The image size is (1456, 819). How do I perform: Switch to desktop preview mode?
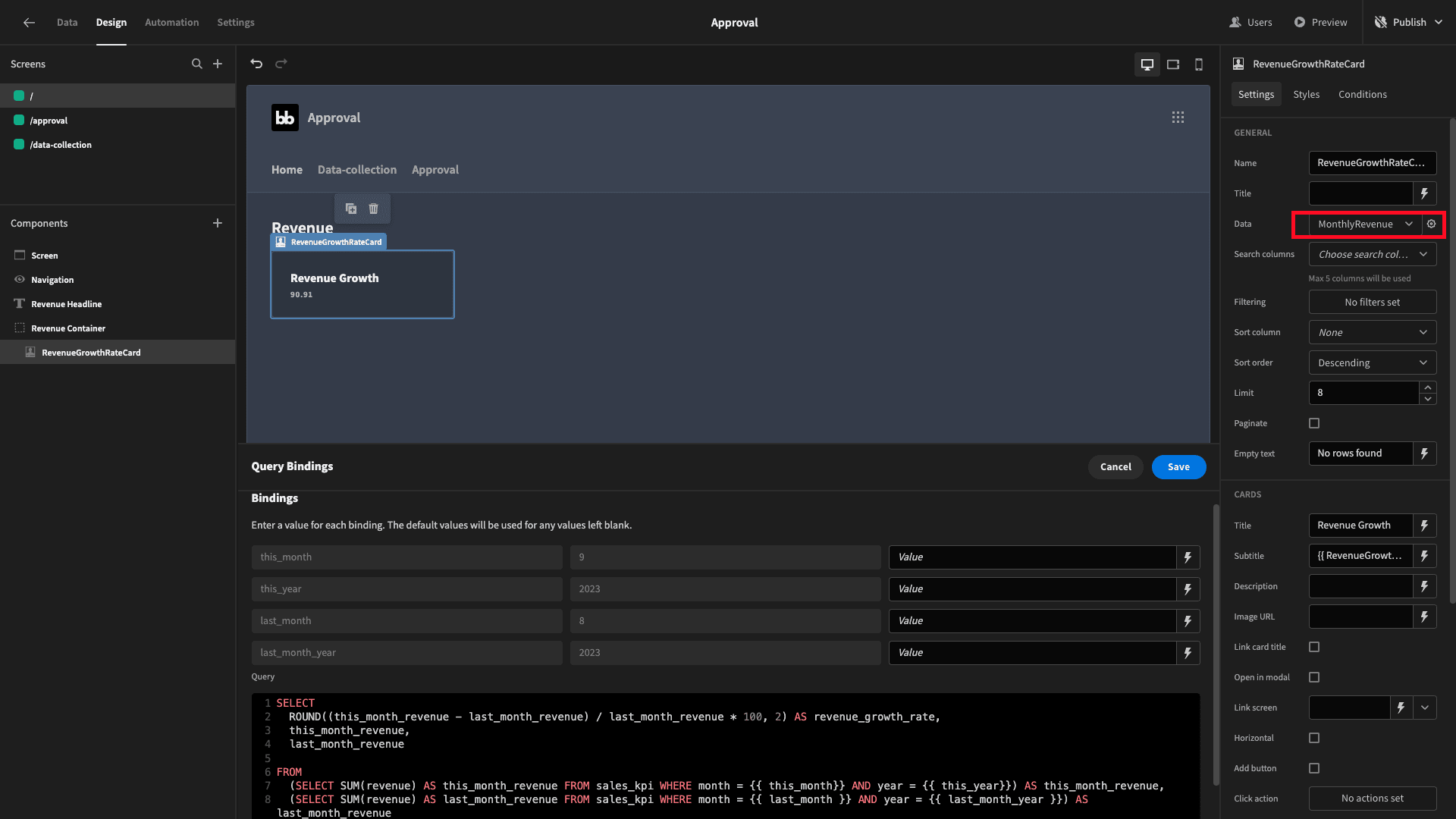[x=1147, y=64]
